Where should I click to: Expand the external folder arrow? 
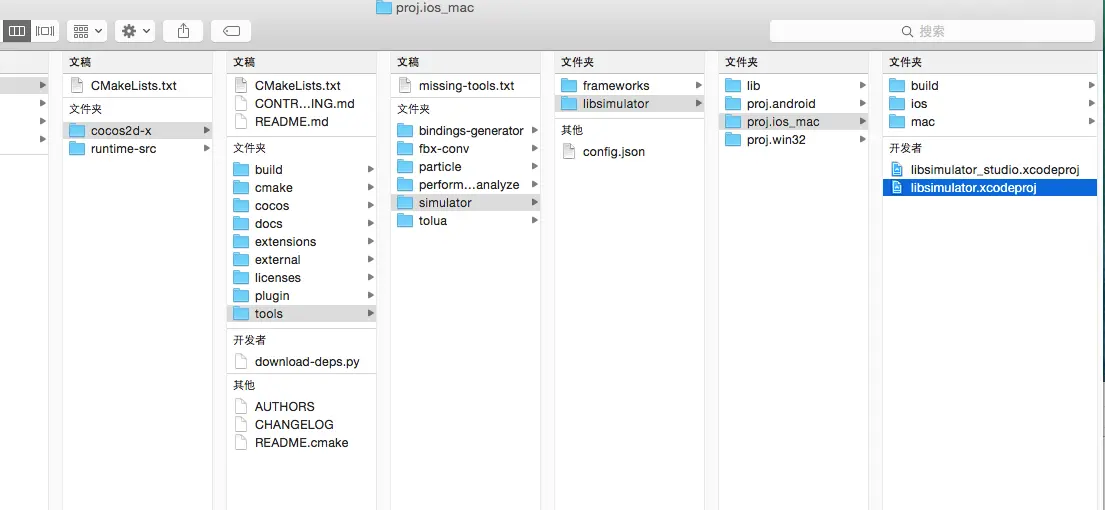pyautogui.click(x=371, y=260)
